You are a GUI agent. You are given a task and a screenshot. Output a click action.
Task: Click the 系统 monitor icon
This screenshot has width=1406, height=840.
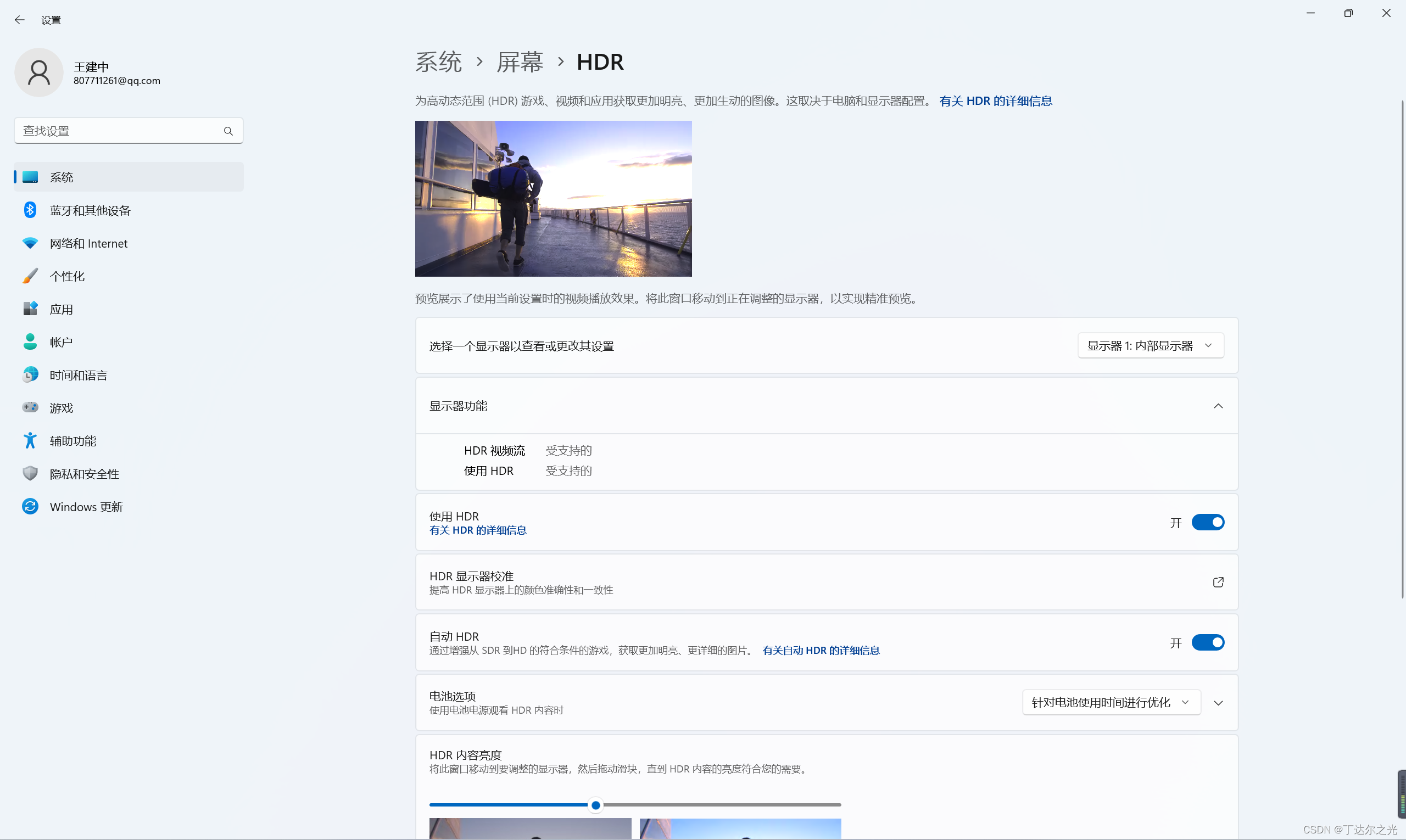(30, 177)
